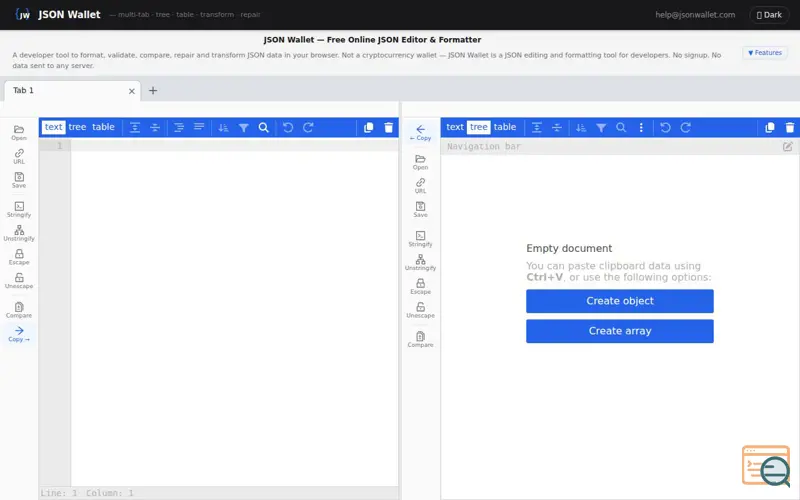The image size is (800, 500).
Task: Select tree mode in the right editor
Action: (x=479, y=127)
